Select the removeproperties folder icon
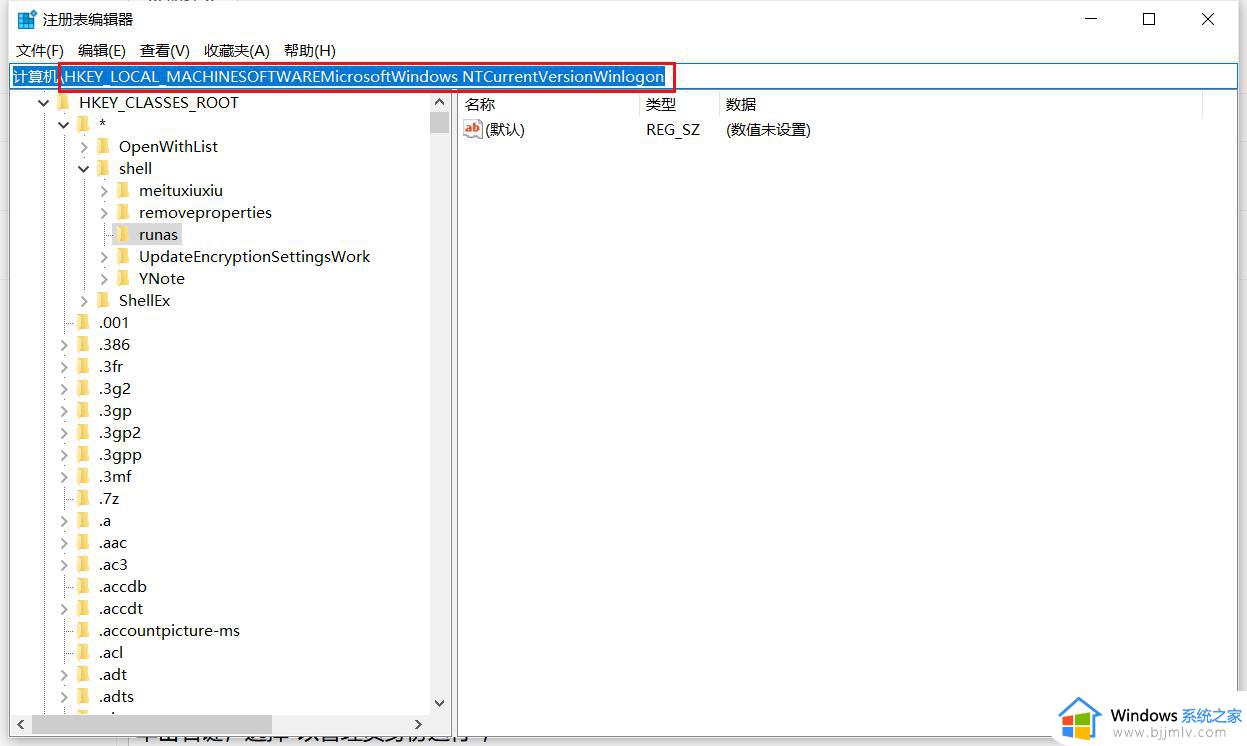This screenshot has height=746, width=1247. pos(124,212)
